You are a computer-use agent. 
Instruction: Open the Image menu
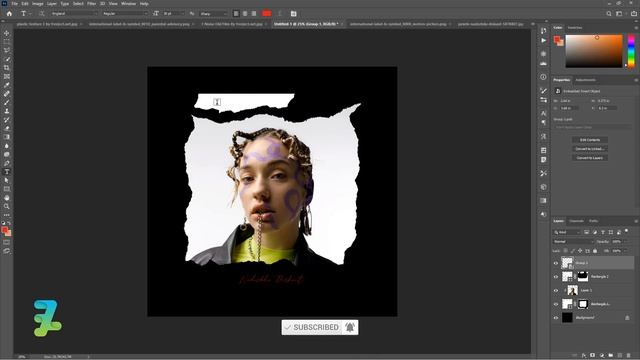pyautogui.click(x=38, y=4)
